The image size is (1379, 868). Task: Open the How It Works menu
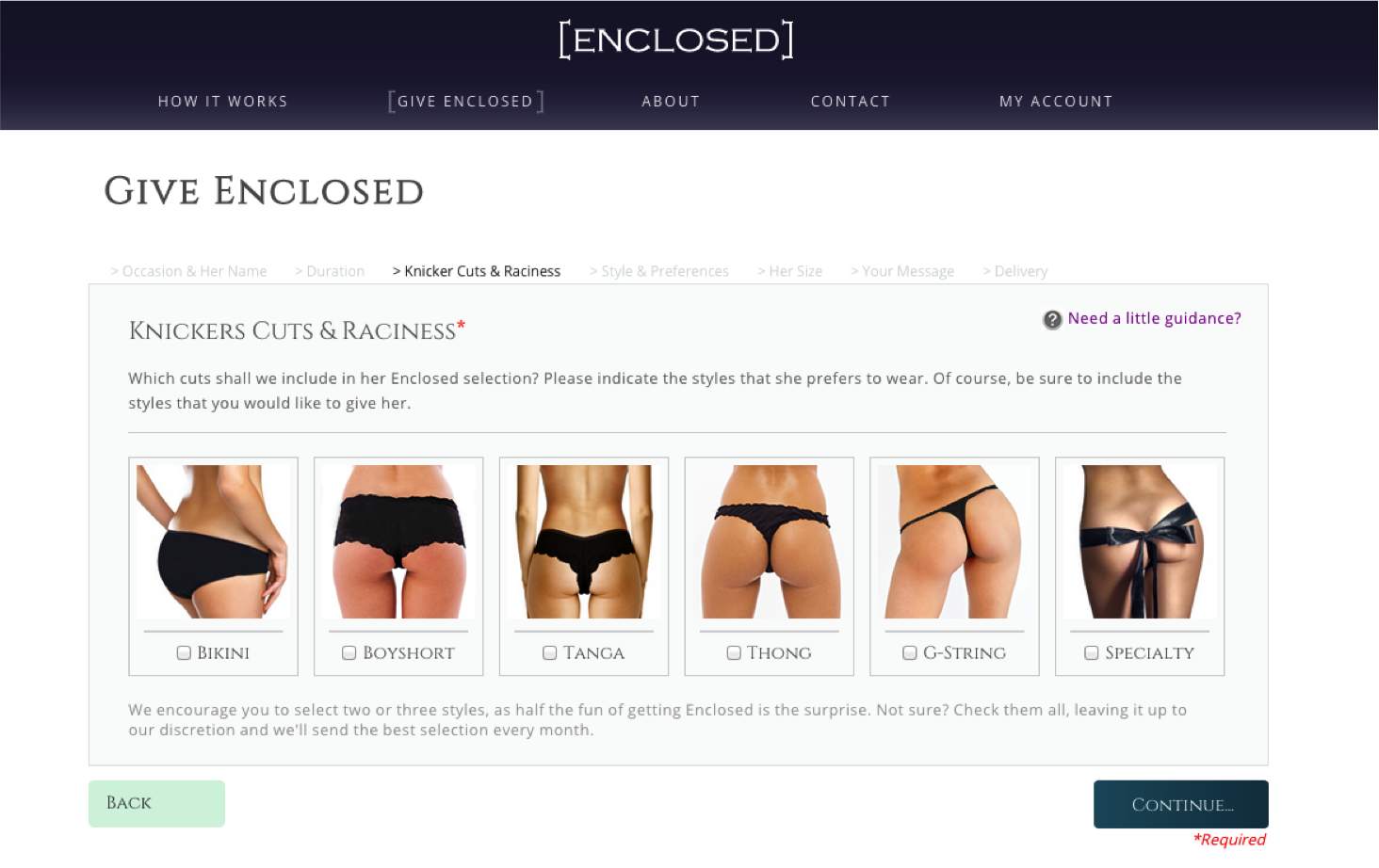(223, 102)
